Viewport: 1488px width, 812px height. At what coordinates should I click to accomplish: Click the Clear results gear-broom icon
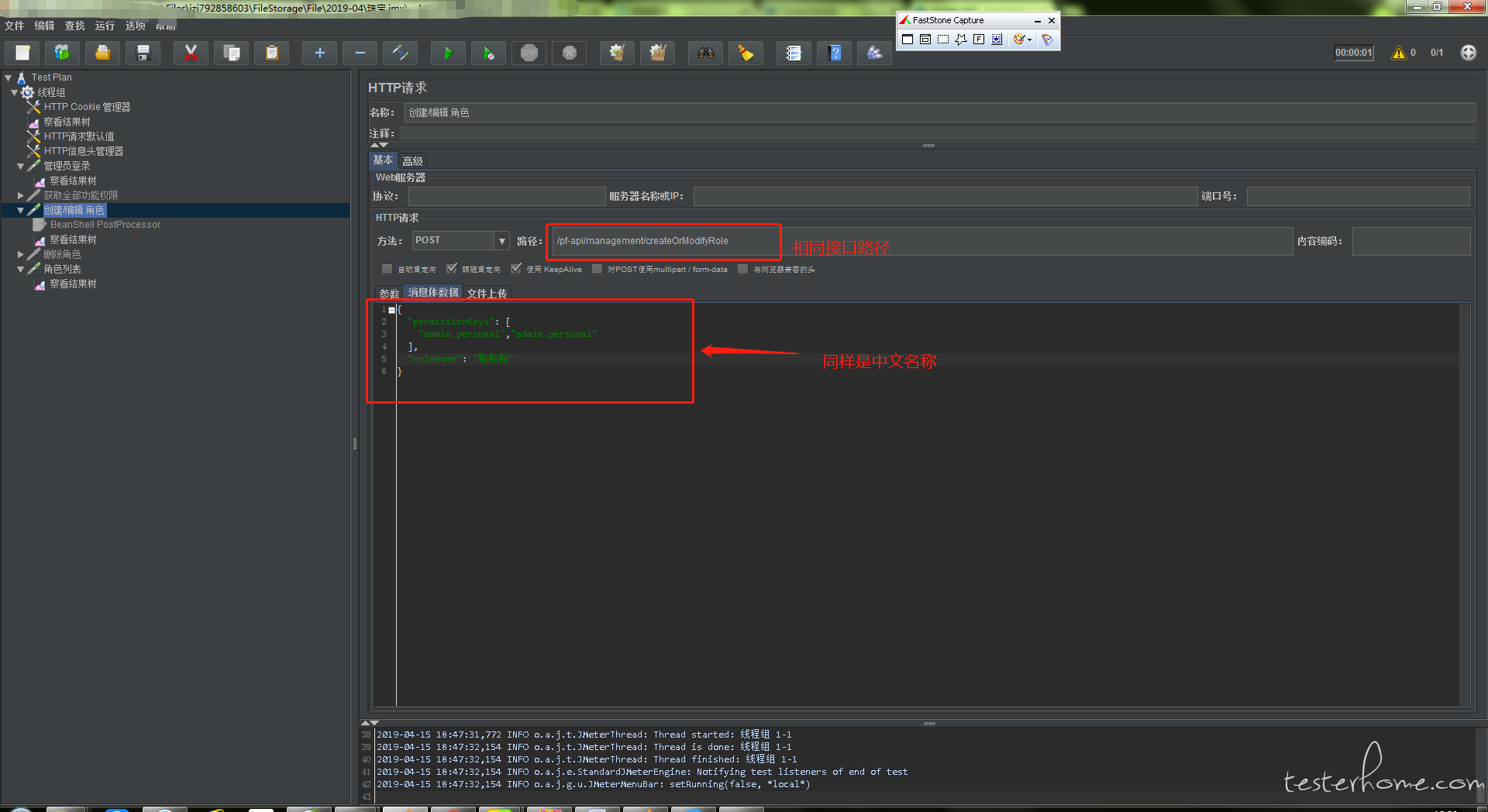(x=617, y=53)
